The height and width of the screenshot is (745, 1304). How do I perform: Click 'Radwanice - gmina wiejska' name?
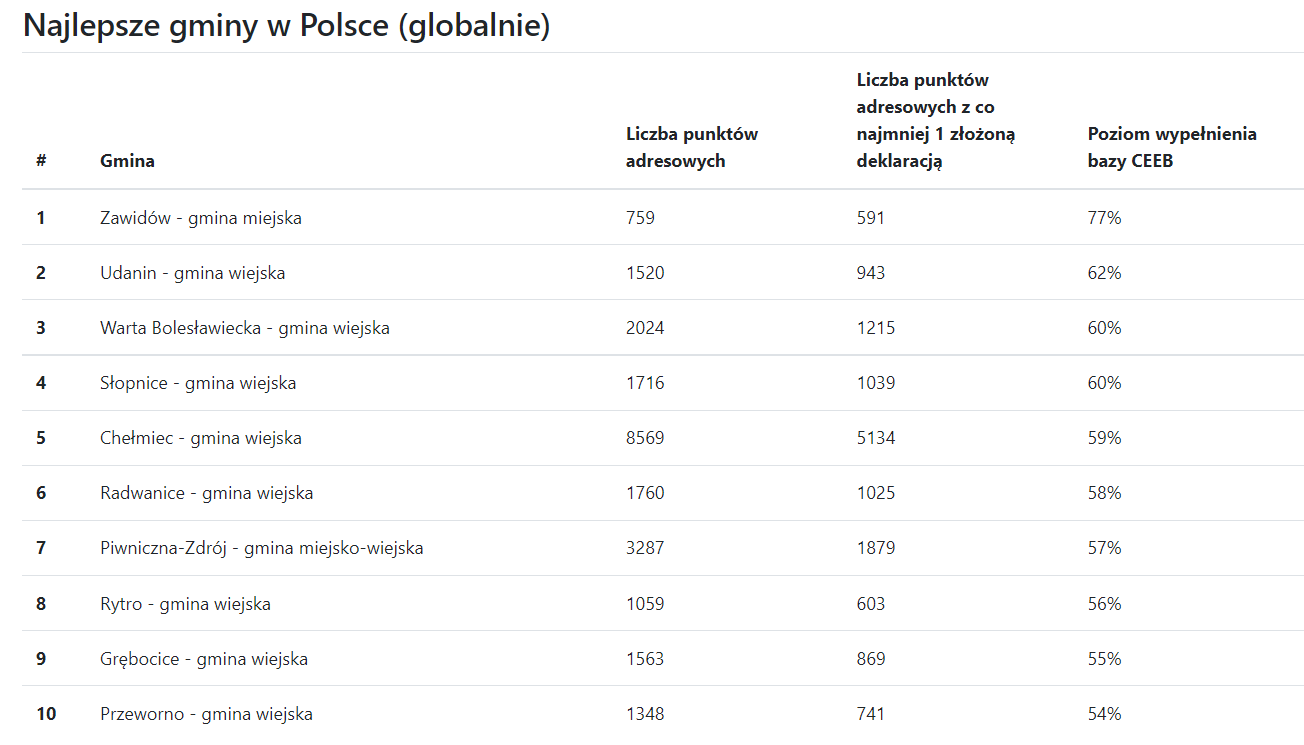[207, 493]
